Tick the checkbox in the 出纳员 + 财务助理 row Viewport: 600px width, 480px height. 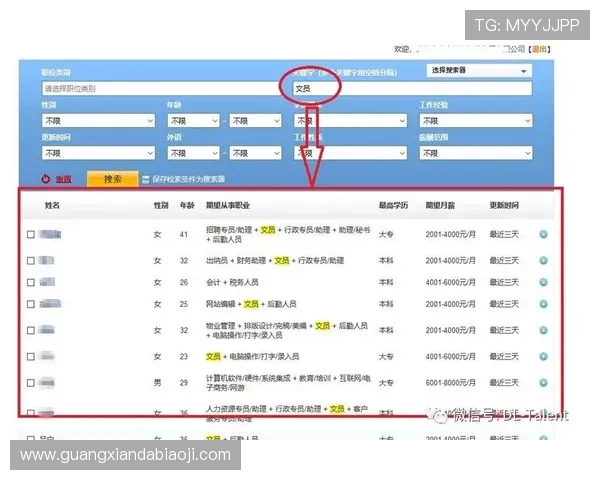tap(31, 261)
